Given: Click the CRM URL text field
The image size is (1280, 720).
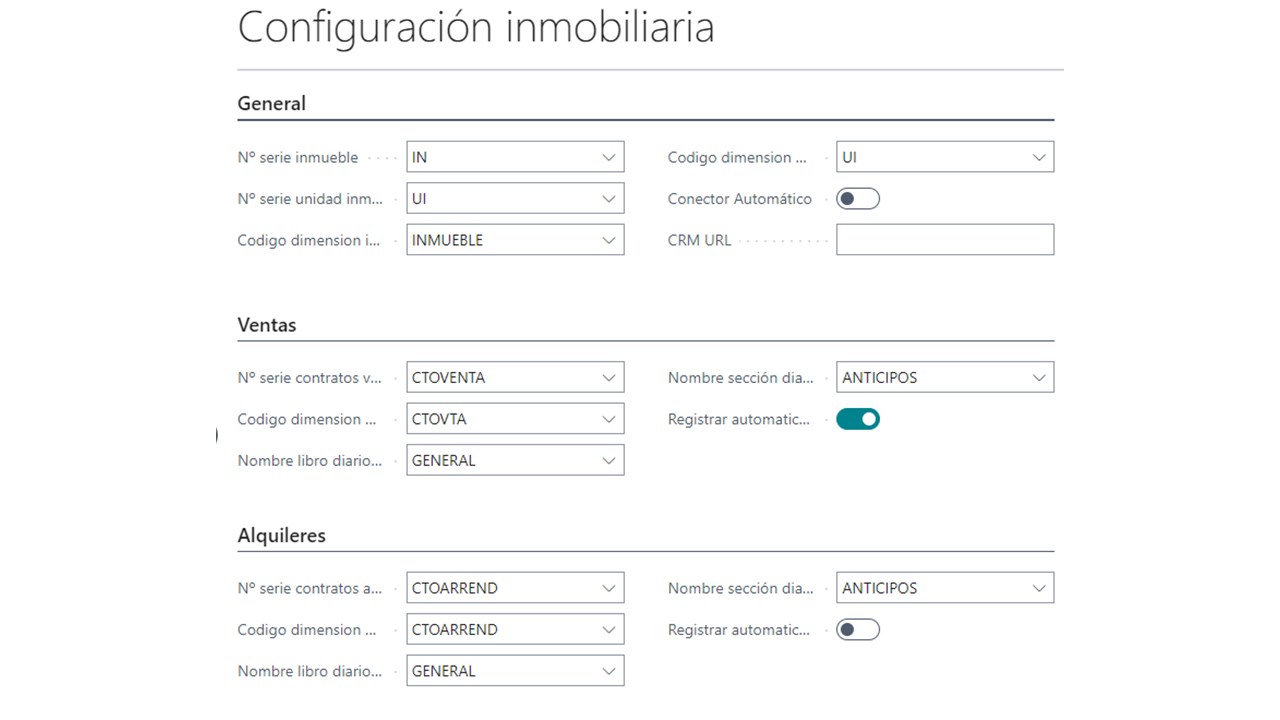Looking at the screenshot, I should click(x=944, y=240).
